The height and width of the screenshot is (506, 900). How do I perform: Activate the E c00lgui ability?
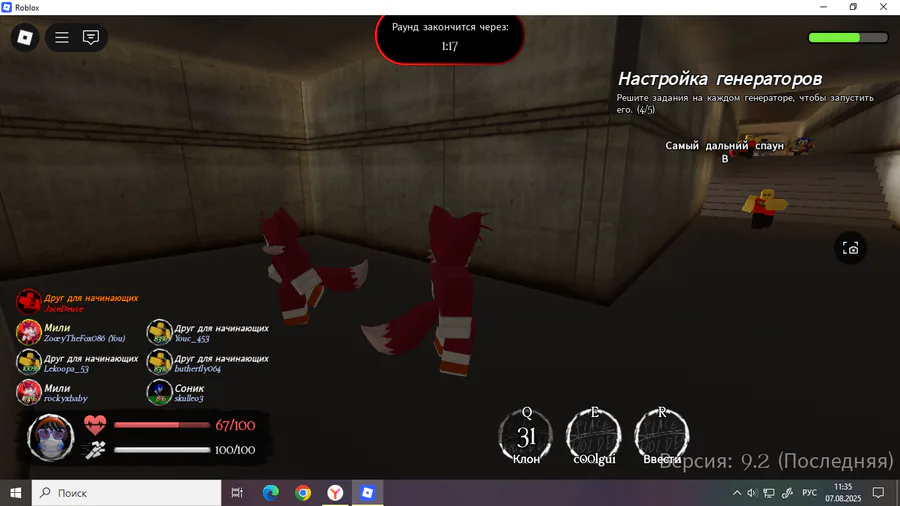click(594, 435)
